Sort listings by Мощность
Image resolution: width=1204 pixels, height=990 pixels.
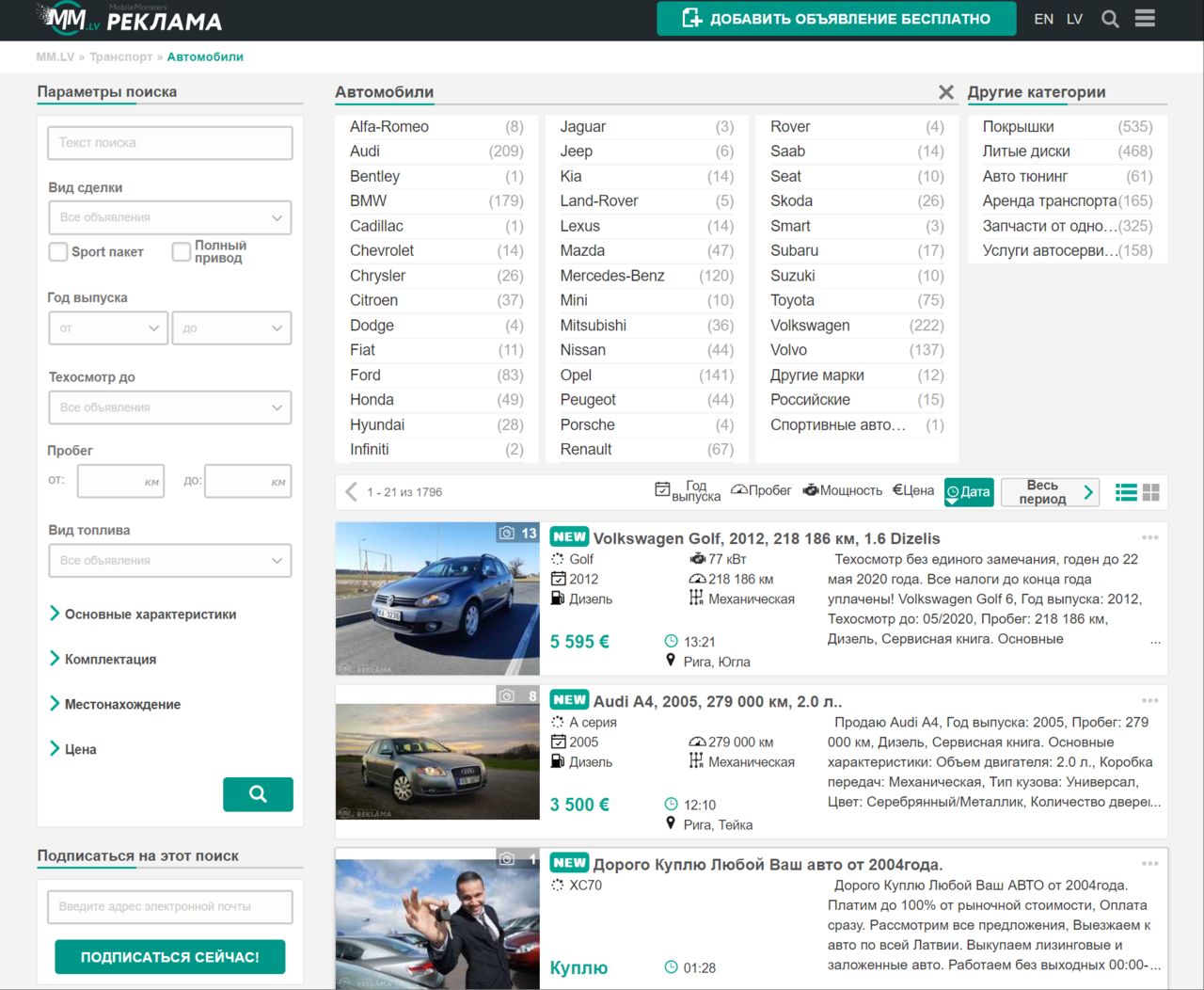(x=842, y=490)
